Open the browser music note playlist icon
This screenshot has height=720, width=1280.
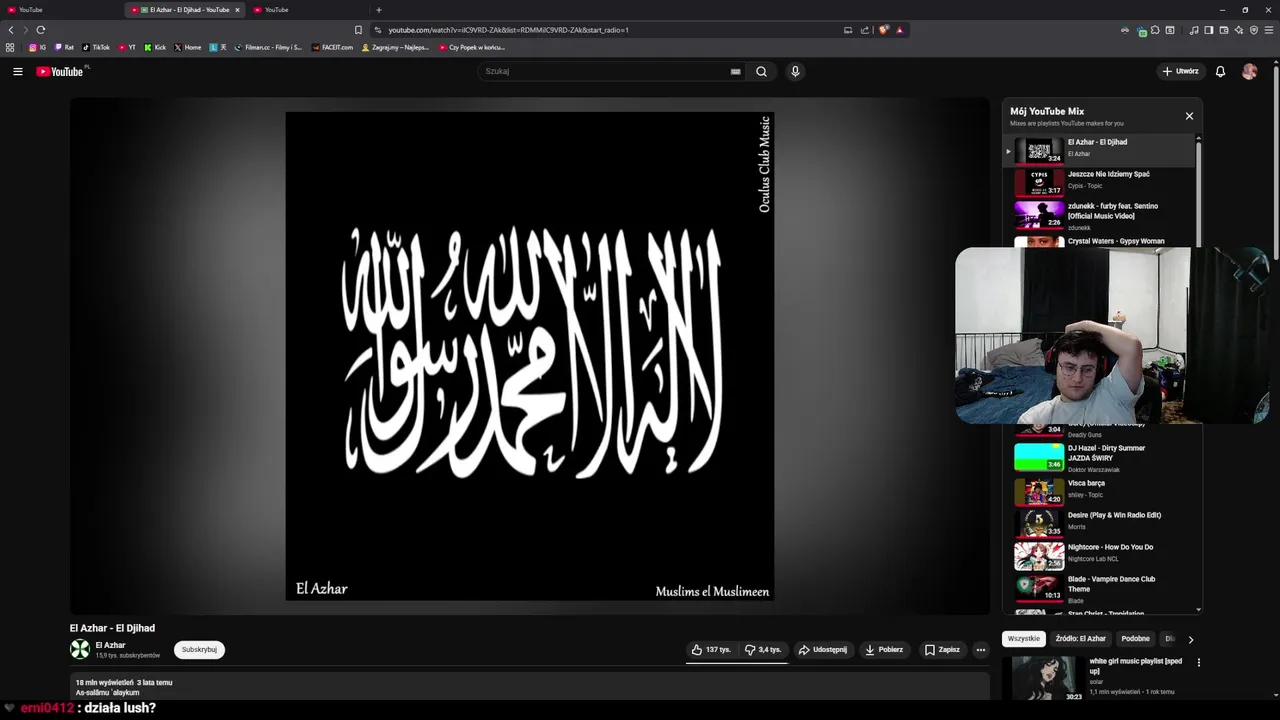click(x=1194, y=30)
